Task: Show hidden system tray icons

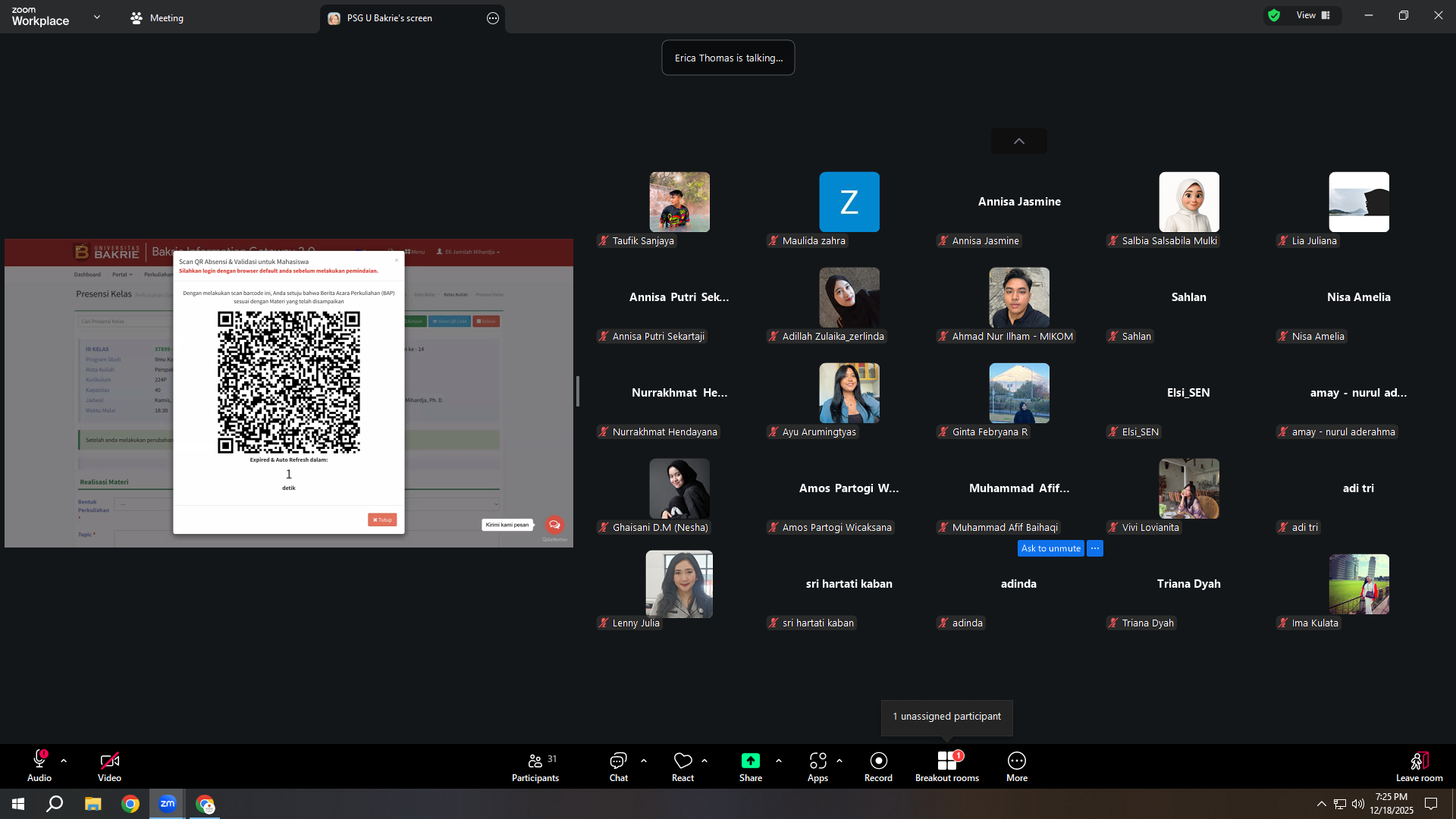Action: pyautogui.click(x=1321, y=804)
